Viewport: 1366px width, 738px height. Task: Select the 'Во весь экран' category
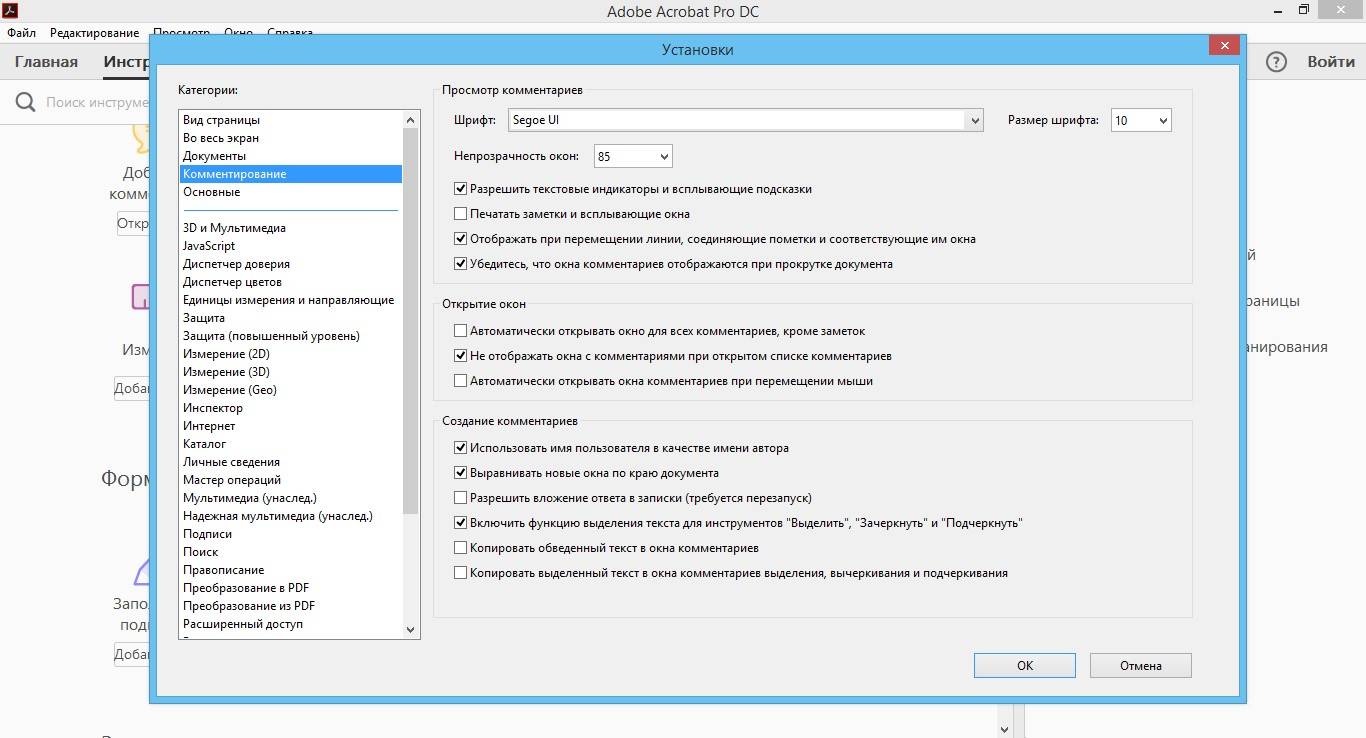[x=290, y=138]
